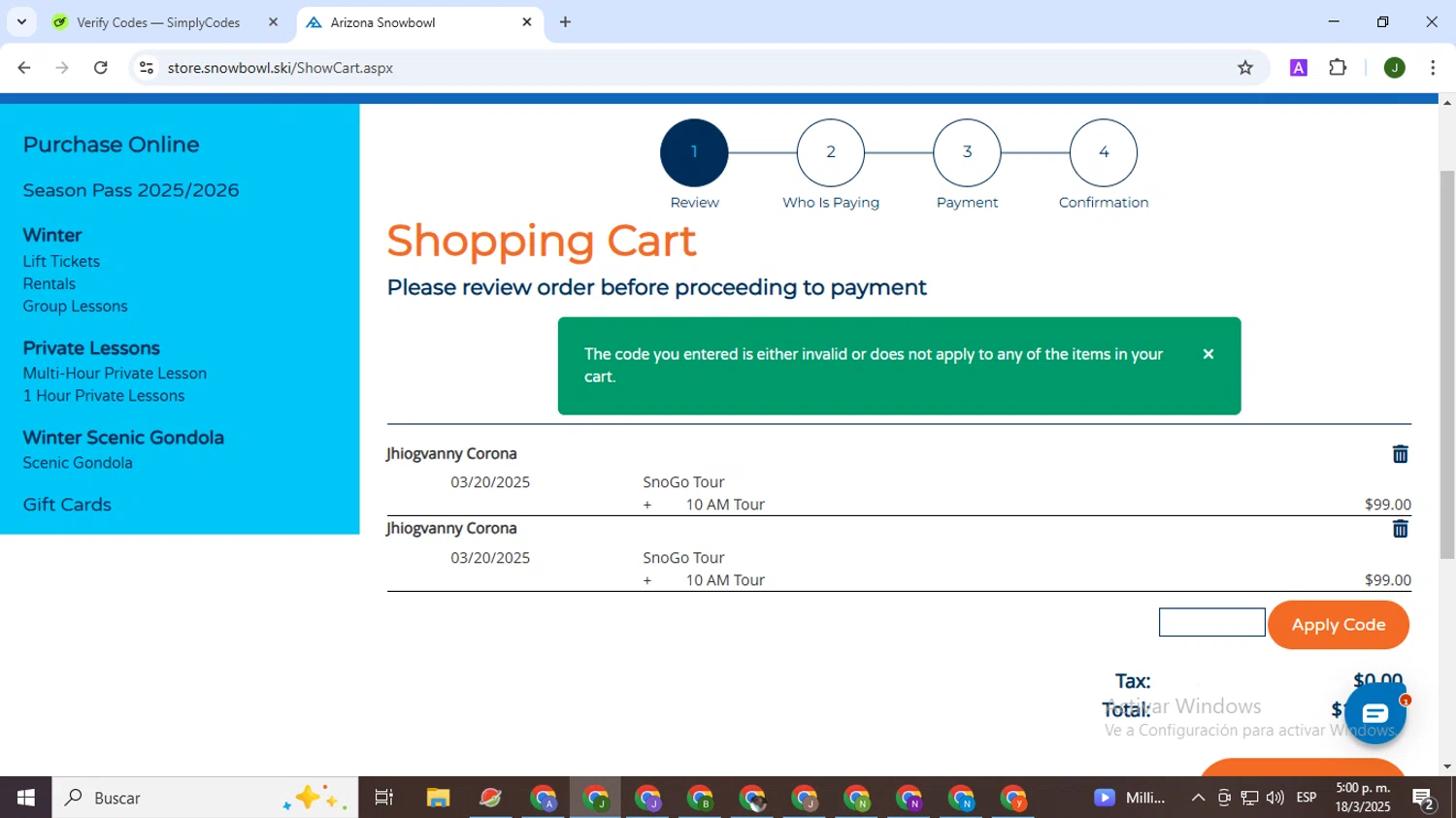Open the Purchase Online link

(111, 145)
